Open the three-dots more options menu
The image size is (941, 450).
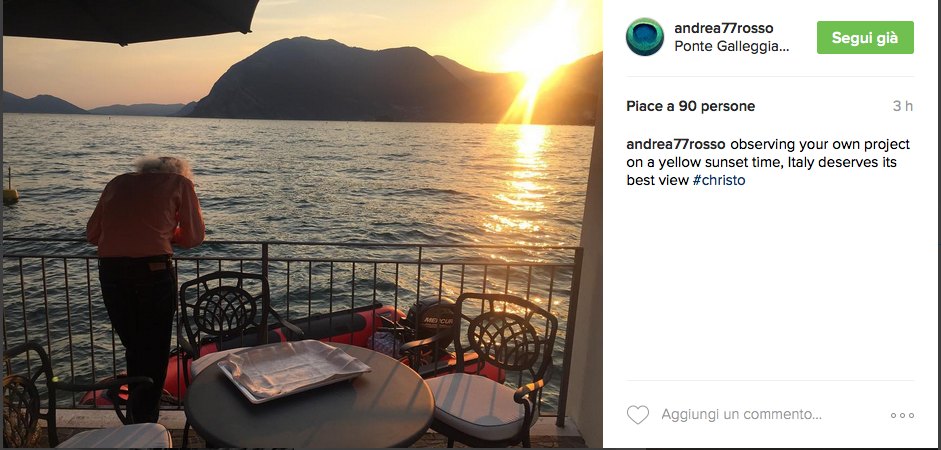(902, 415)
